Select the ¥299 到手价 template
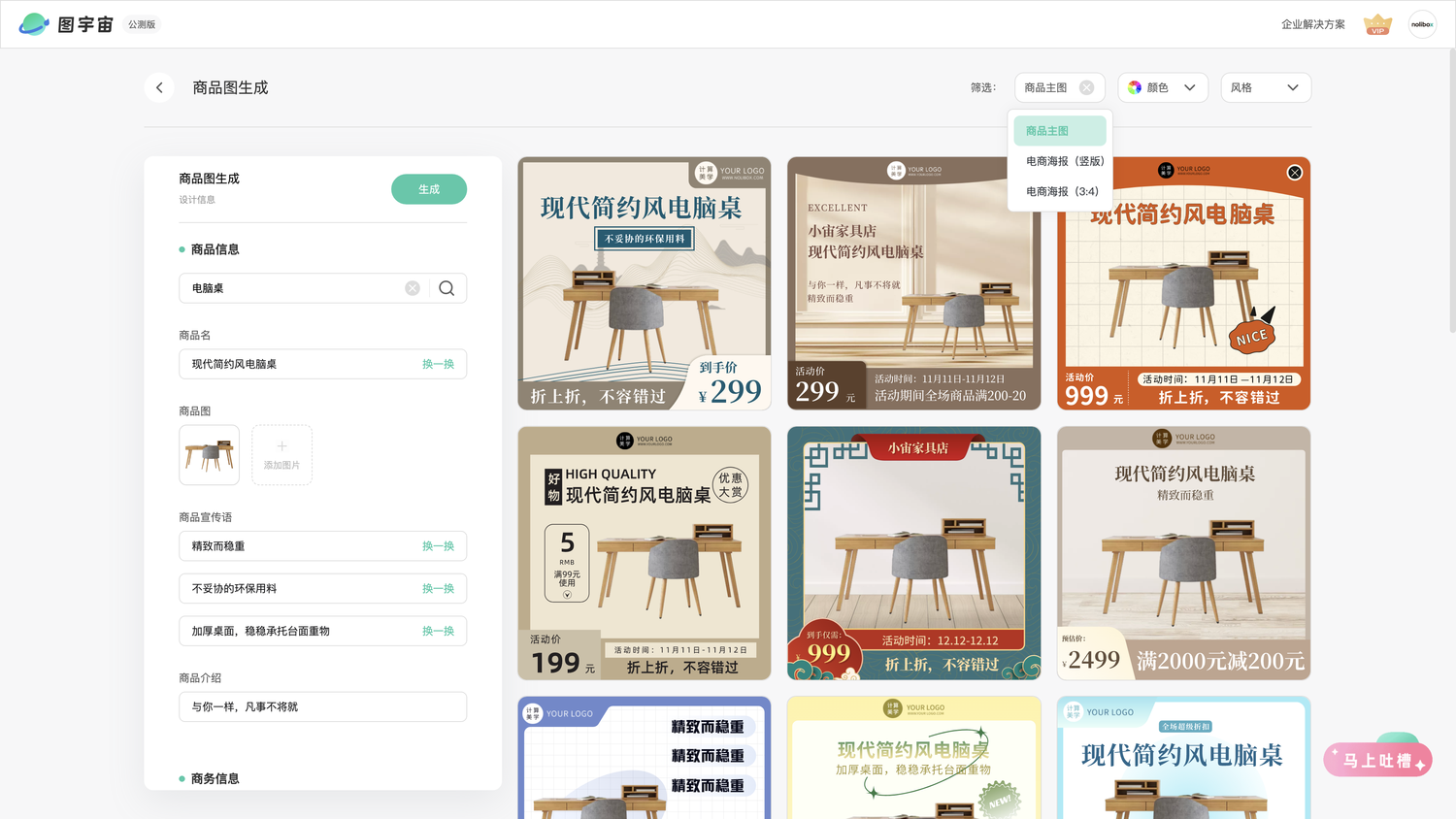Viewport: 1456px width, 819px height. pyautogui.click(x=645, y=283)
